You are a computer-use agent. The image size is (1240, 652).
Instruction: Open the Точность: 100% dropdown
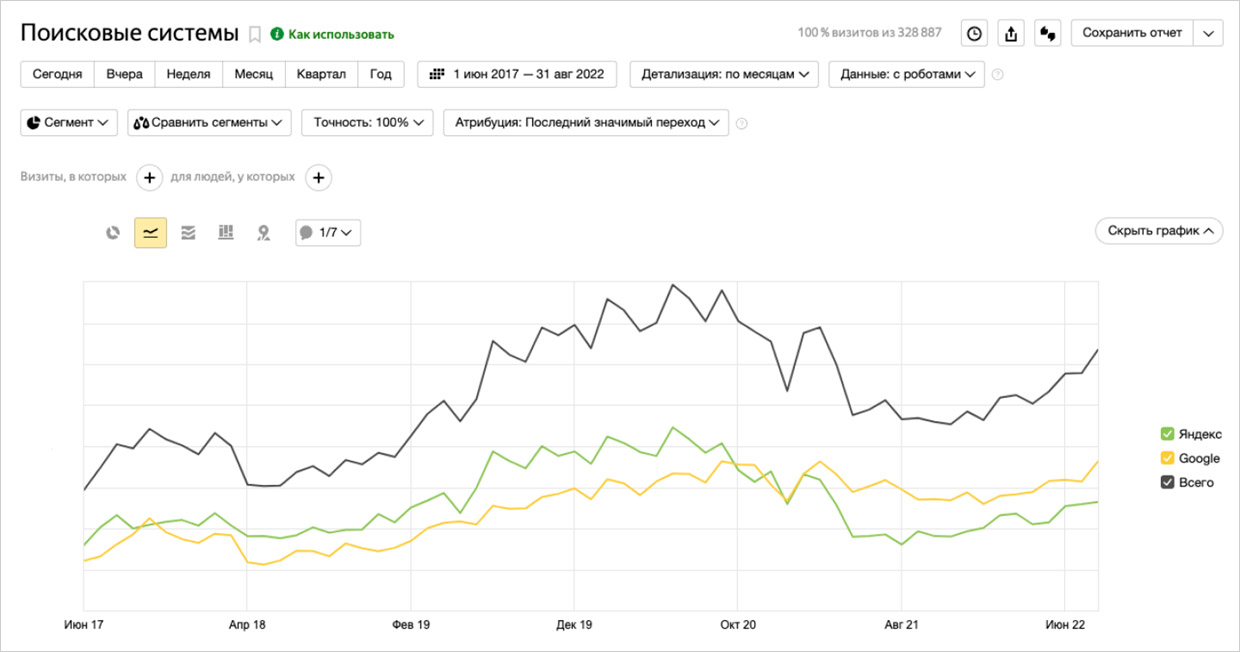coord(367,123)
